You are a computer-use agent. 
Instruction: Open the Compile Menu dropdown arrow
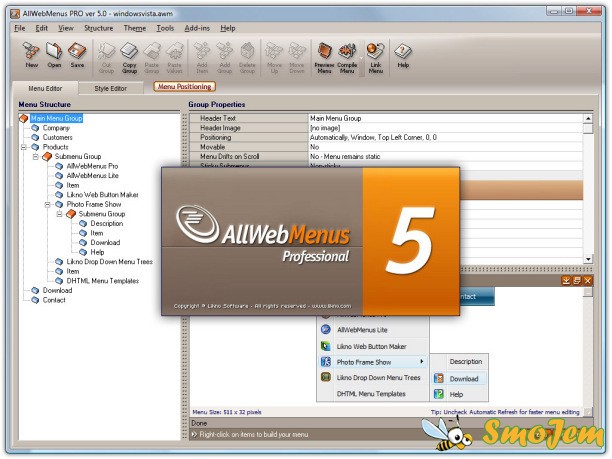point(361,58)
